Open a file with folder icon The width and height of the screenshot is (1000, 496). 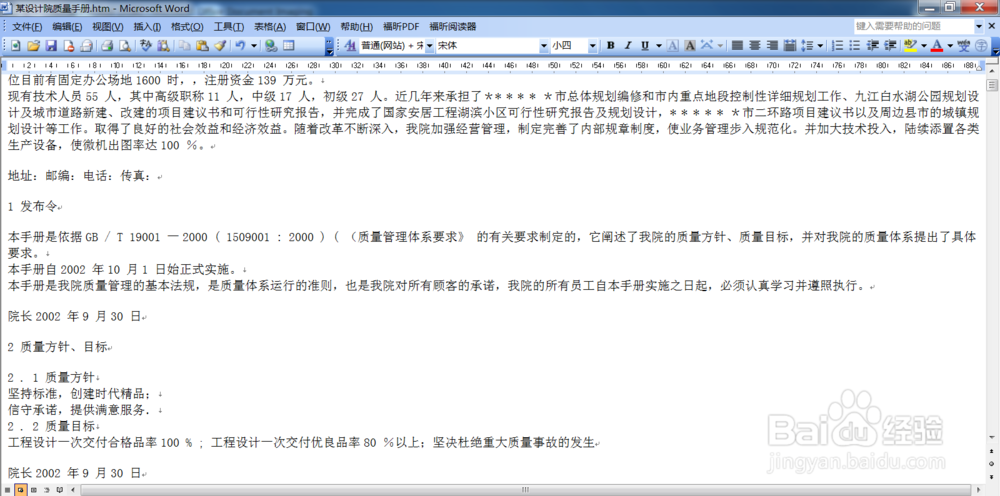click(33, 45)
